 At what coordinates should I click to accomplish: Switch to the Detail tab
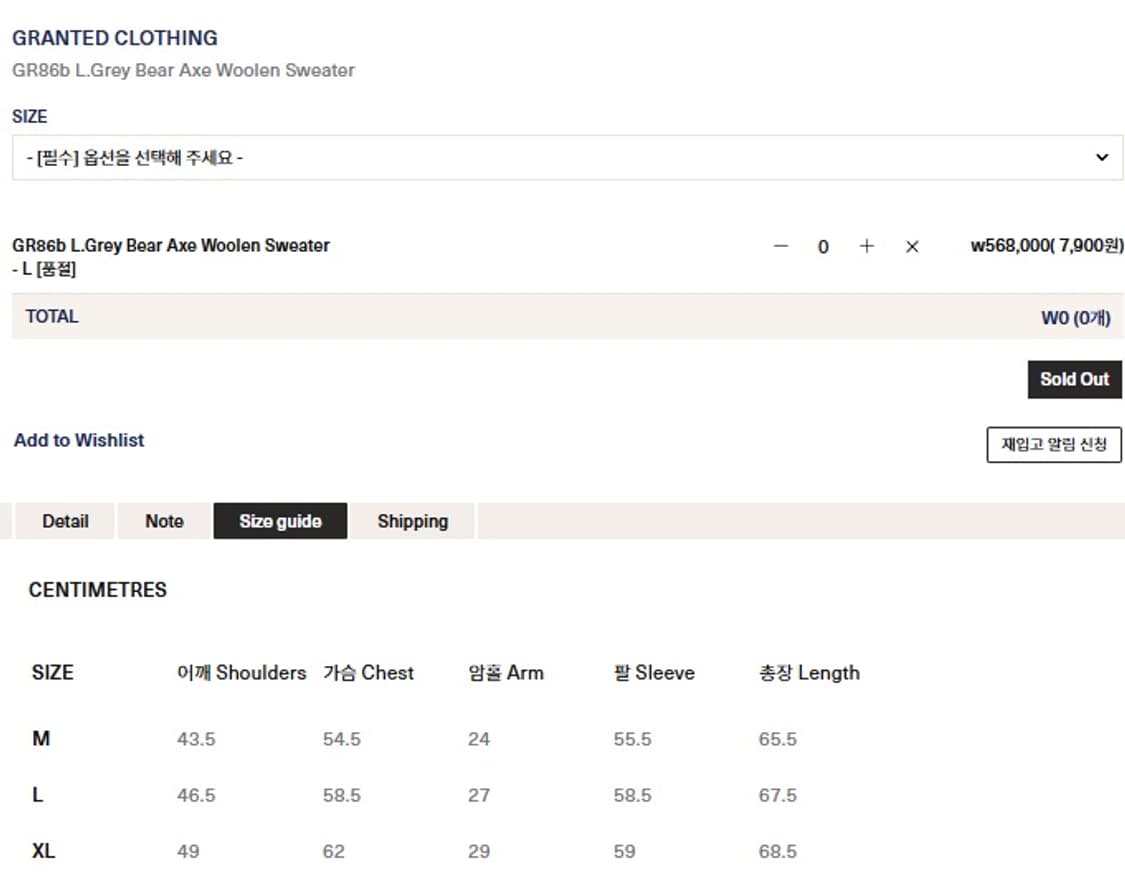(65, 521)
